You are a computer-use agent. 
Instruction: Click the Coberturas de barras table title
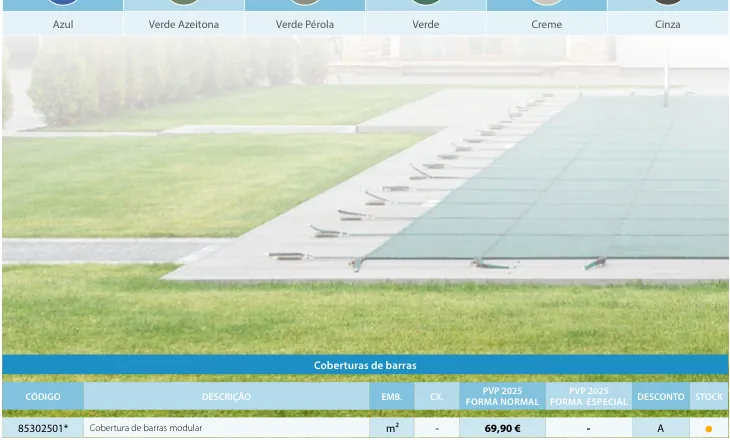(365, 365)
